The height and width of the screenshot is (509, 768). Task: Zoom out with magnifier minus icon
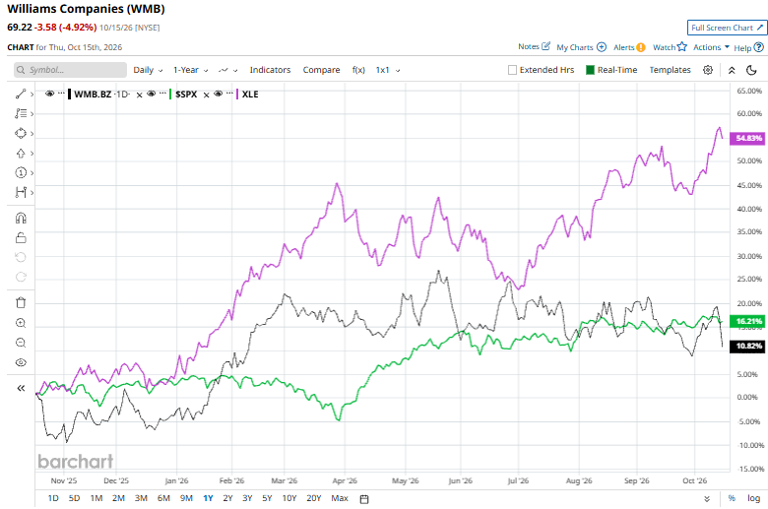click(21, 342)
